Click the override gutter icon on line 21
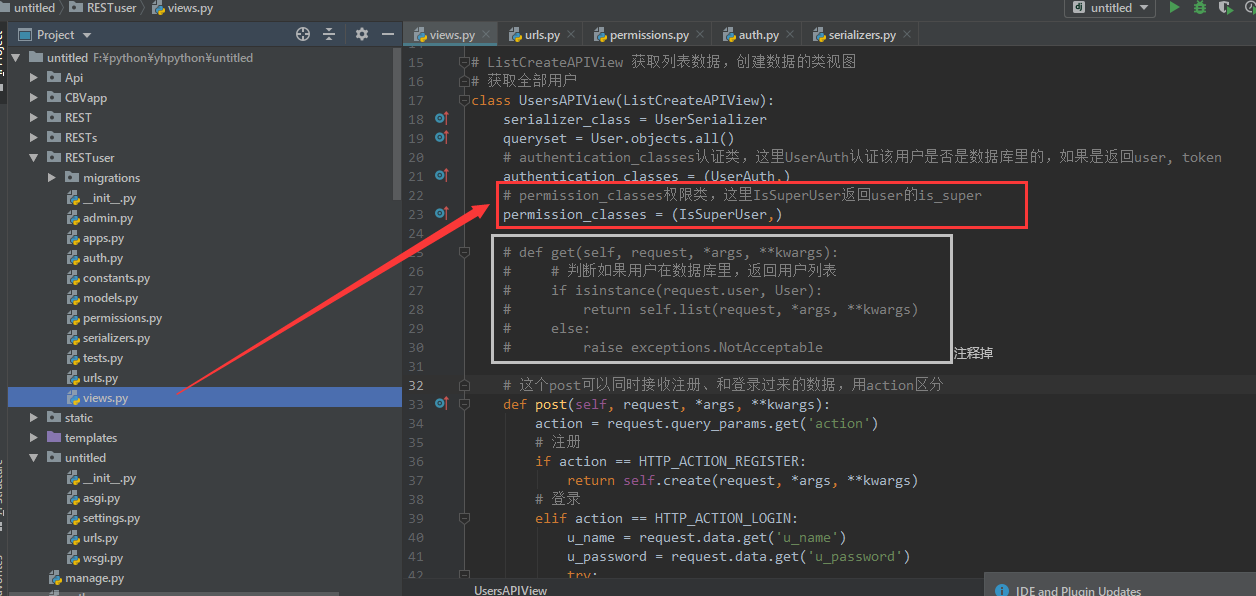 pyautogui.click(x=442, y=176)
